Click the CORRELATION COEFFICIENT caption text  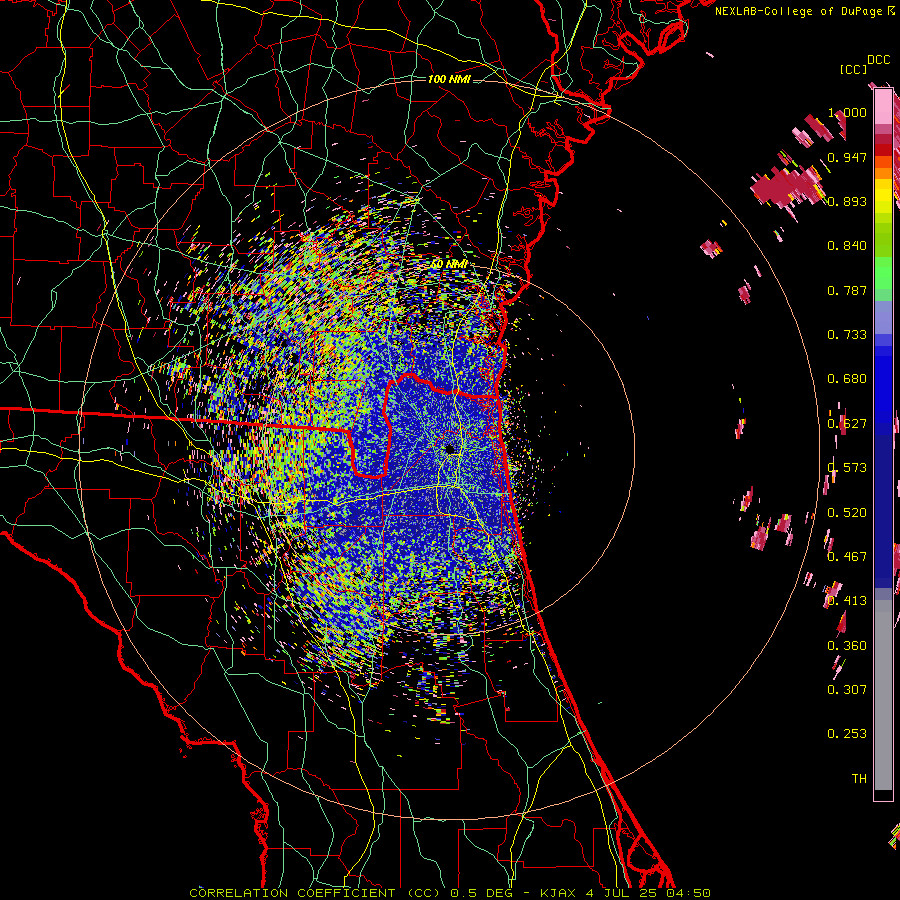click(292, 893)
